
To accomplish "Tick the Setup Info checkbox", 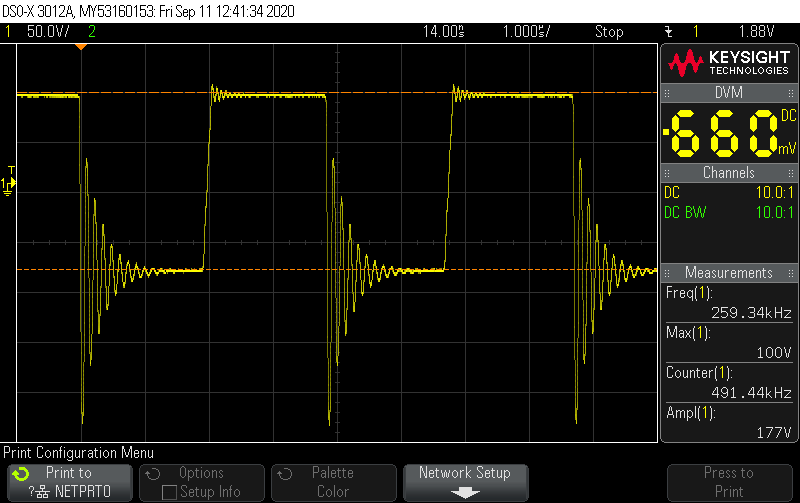I will point(169,492).
